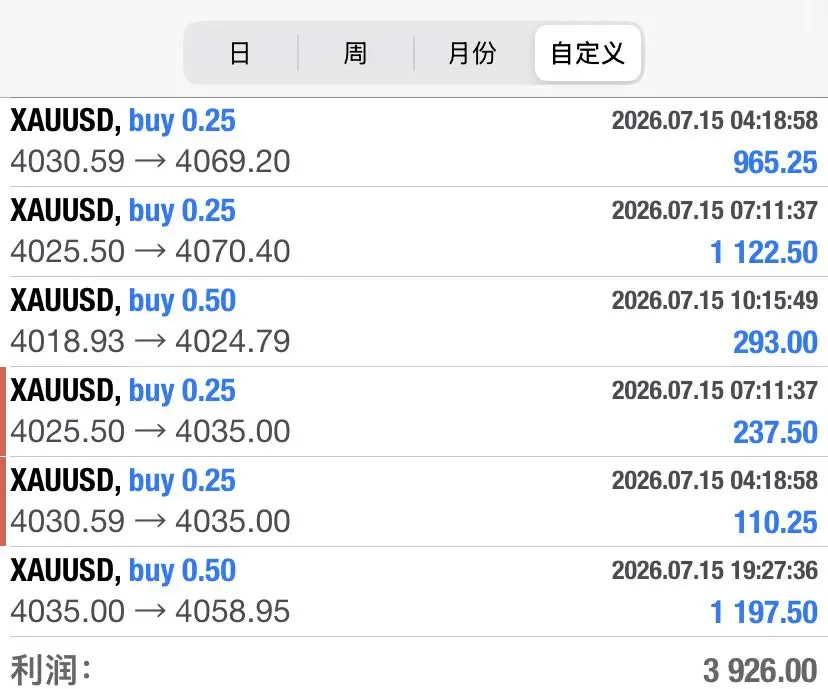Click the 利润 profit total label
The image size is (828, 689).
(51, 670)
